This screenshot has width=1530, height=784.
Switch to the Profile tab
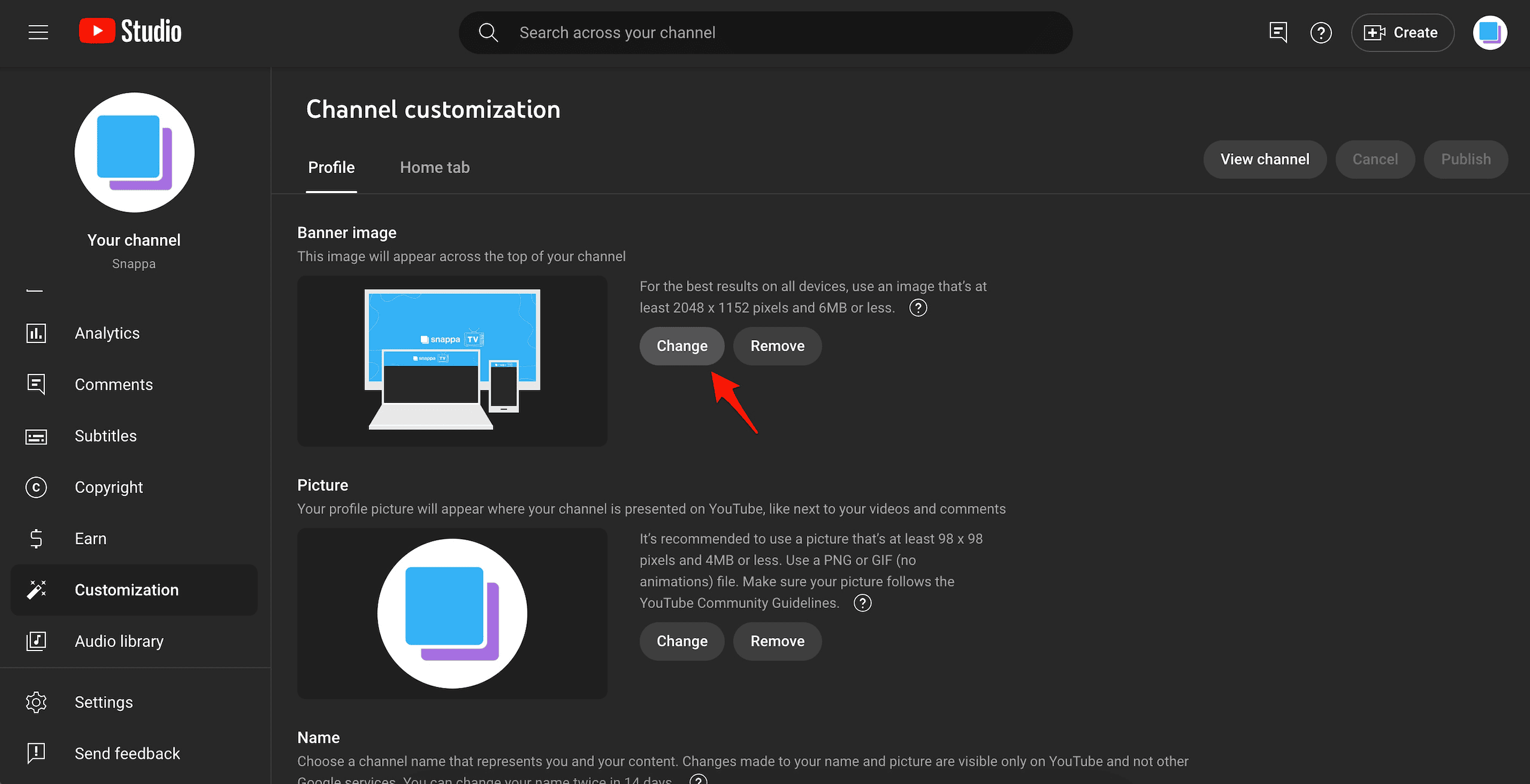(x=331, y=167)
